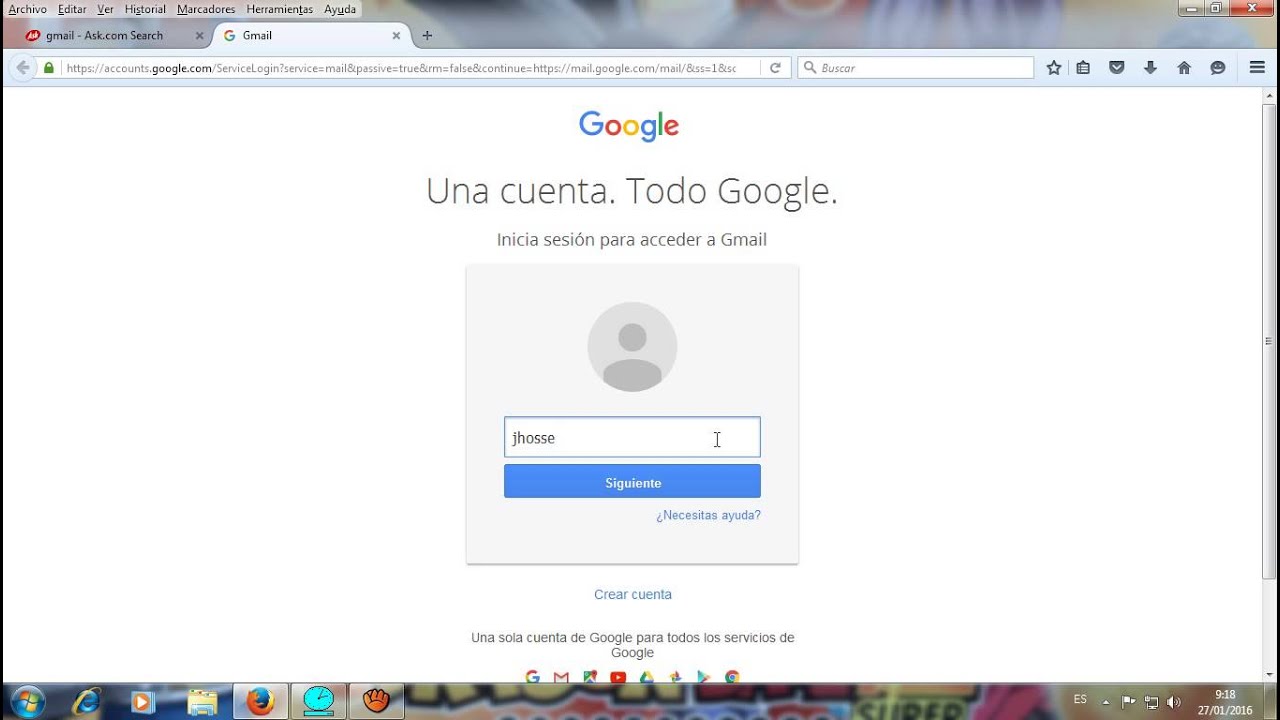Screen dimensions: 1280x720
Task: Open the Historial menu
Action: pos(145,9)
